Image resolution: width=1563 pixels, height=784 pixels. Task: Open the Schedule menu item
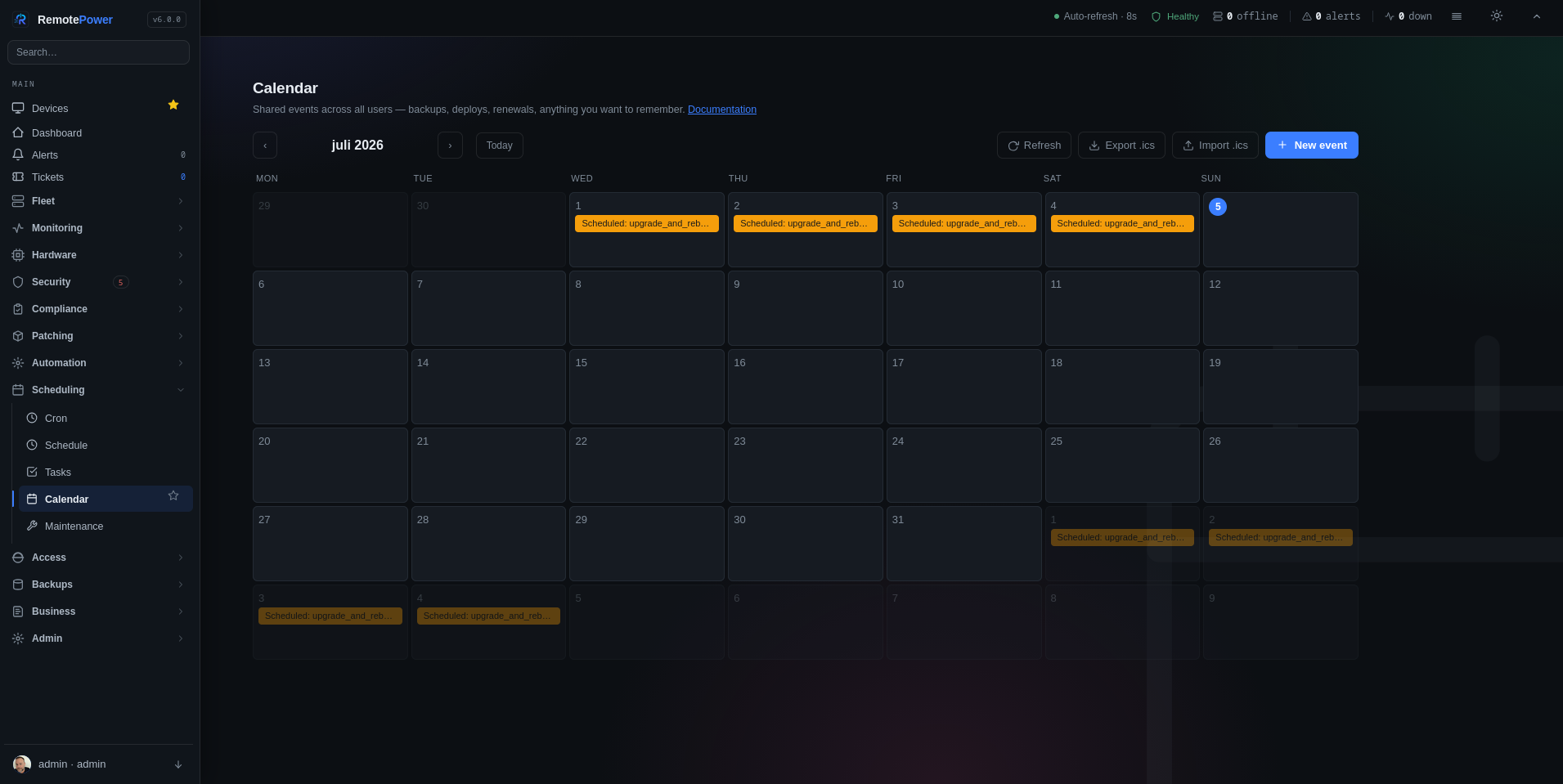(106, 445)
